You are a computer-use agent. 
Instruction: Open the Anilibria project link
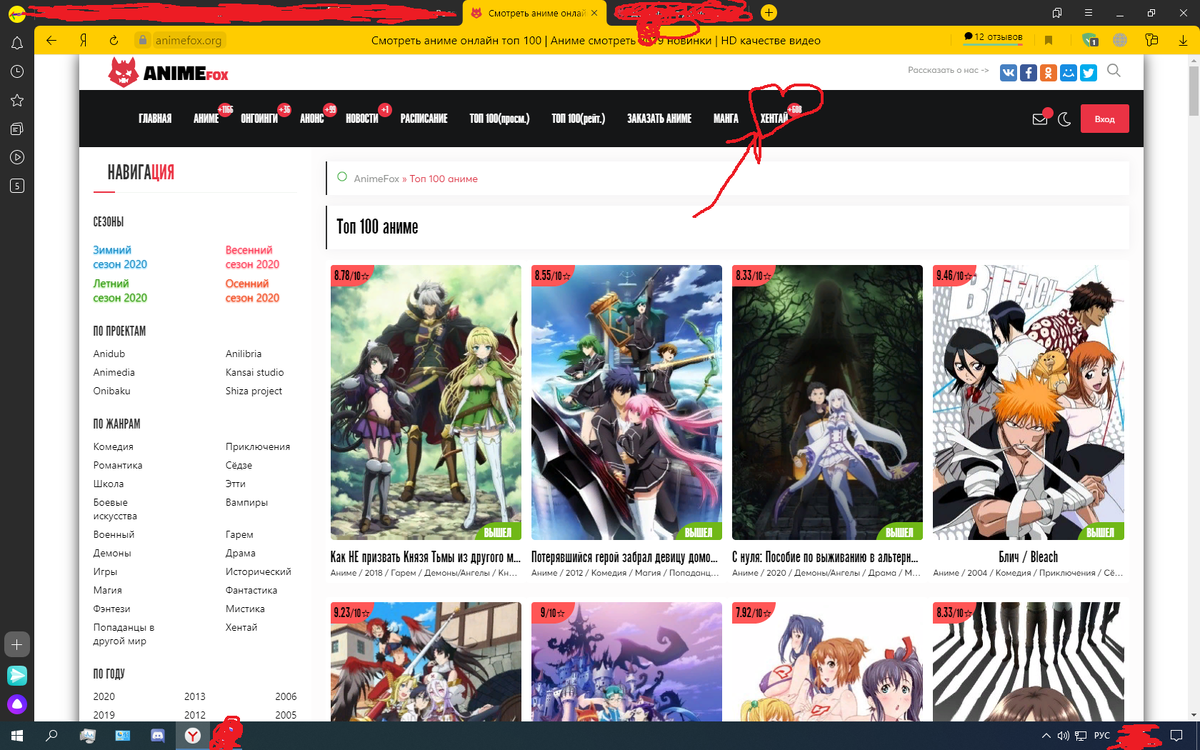(x=244, y=354)
